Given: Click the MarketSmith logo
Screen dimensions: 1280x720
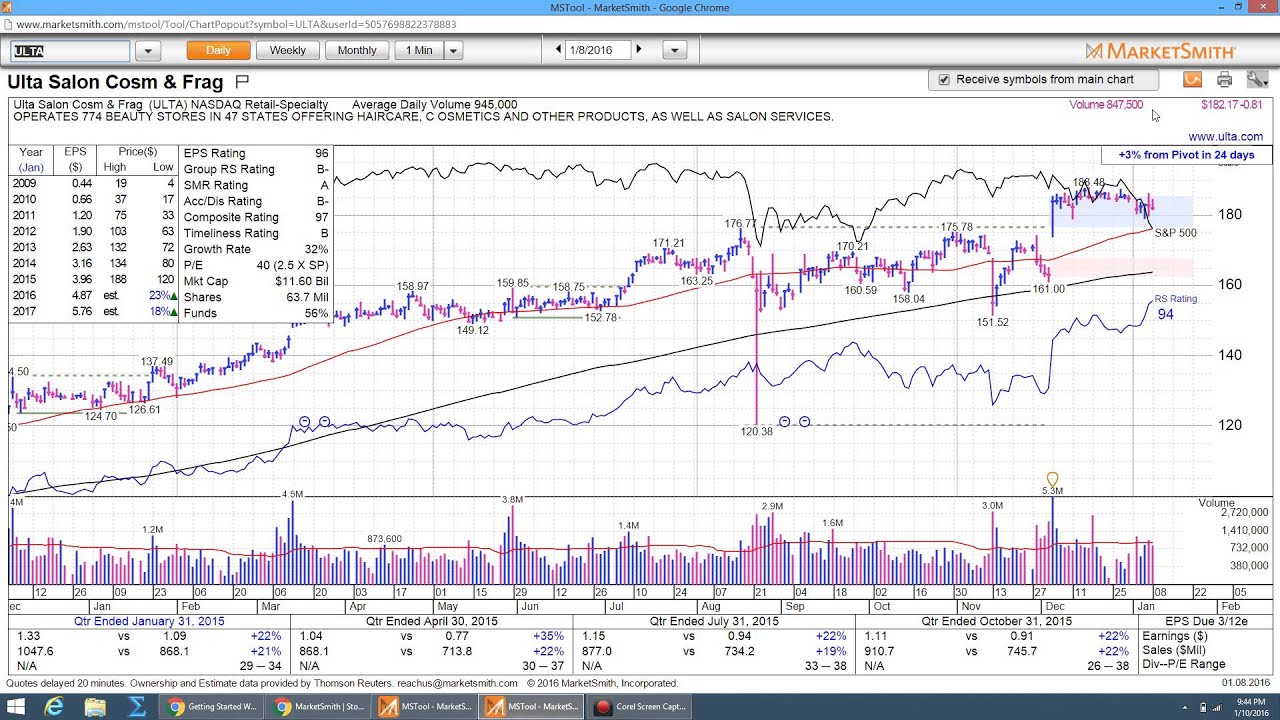Looking at the screenshot, I should 1161,51.
